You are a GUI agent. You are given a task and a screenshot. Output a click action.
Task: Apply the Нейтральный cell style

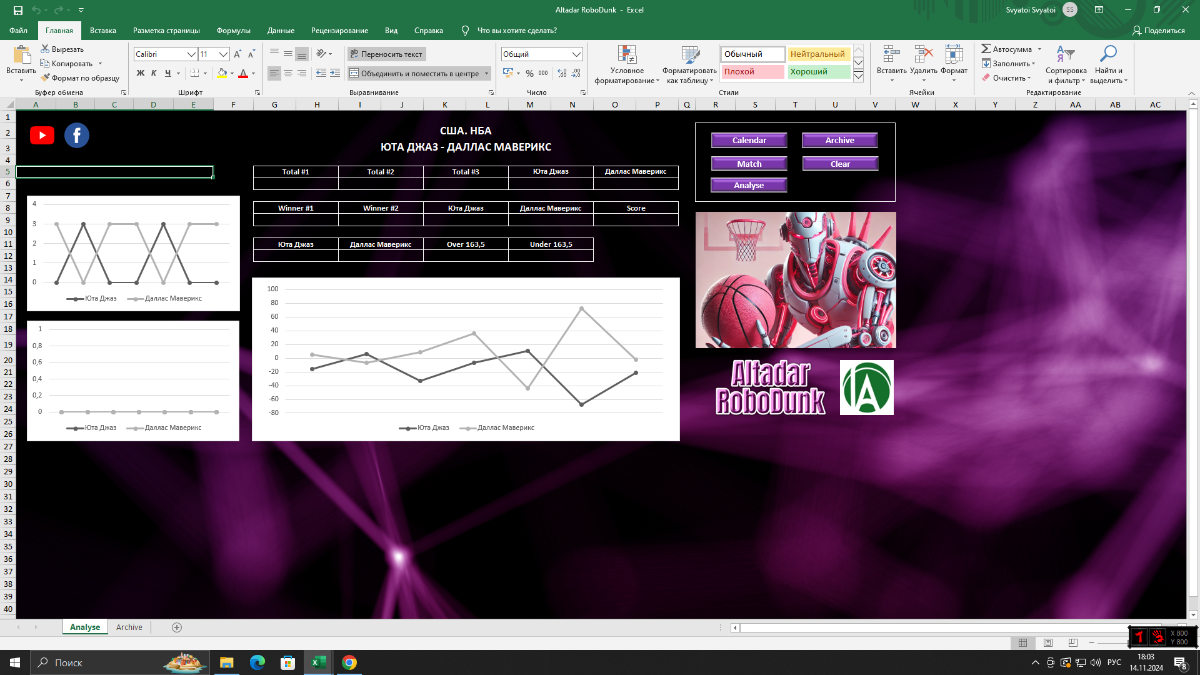coord(818,54)
